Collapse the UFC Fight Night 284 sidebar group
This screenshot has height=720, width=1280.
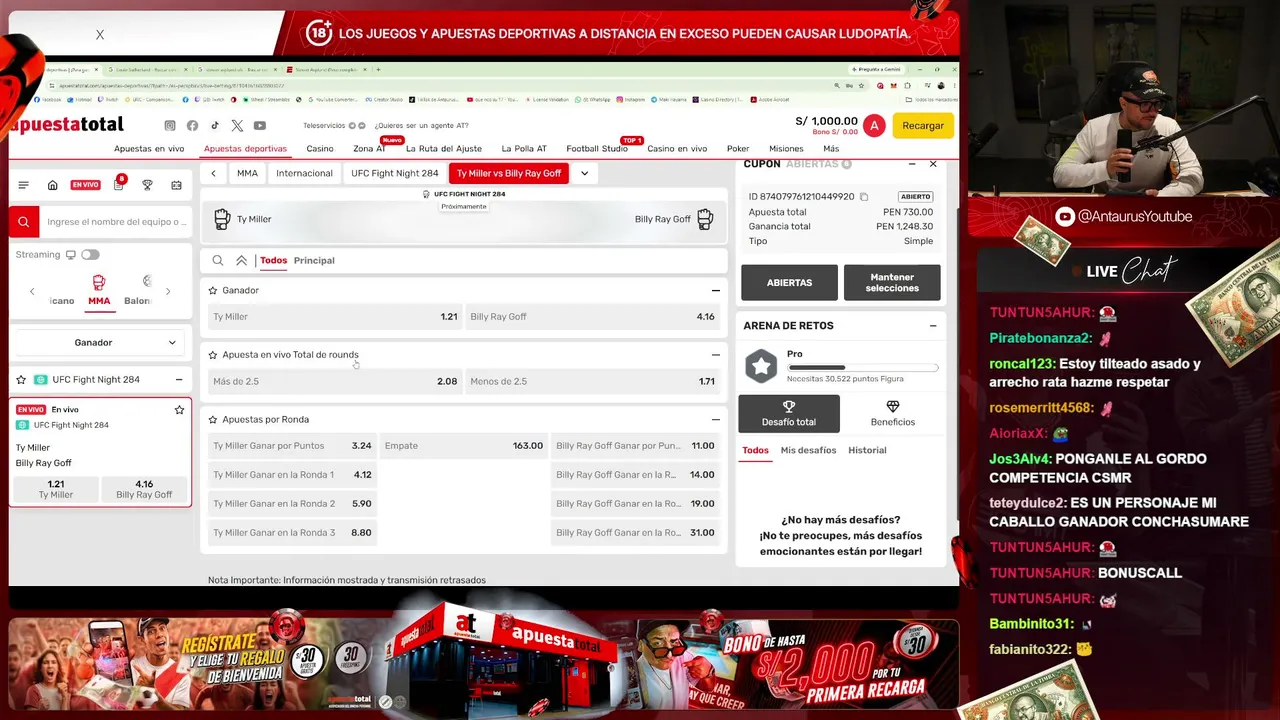(179, 380)
